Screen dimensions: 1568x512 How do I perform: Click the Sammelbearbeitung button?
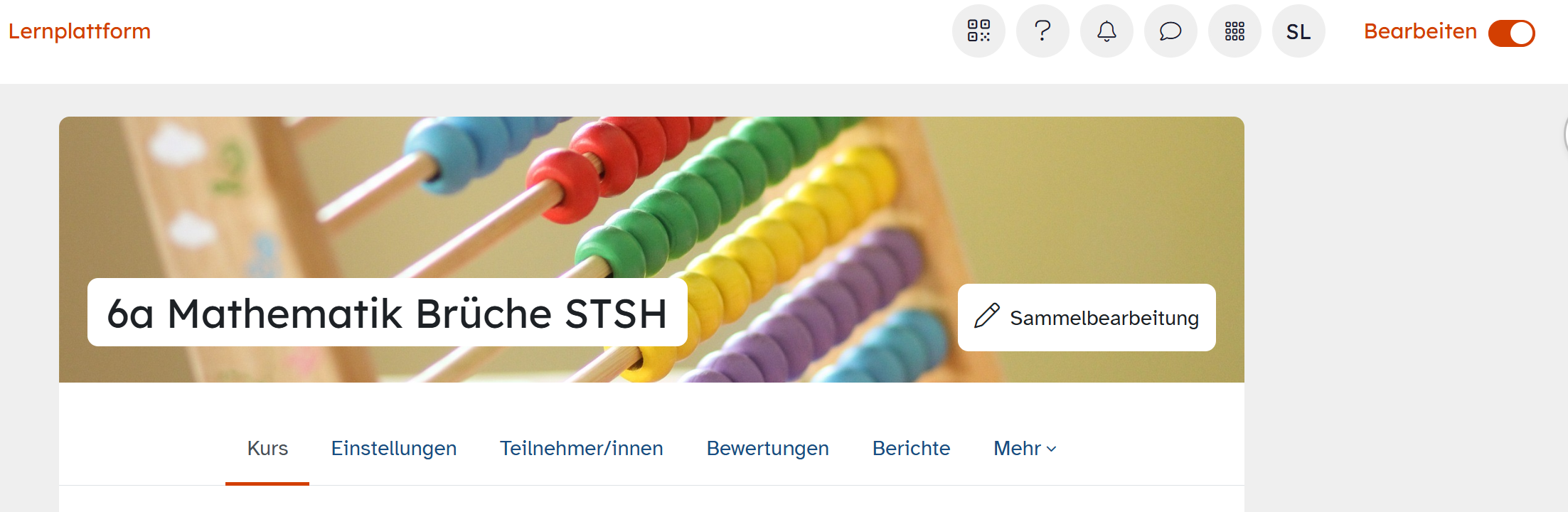pos(1087,317)
